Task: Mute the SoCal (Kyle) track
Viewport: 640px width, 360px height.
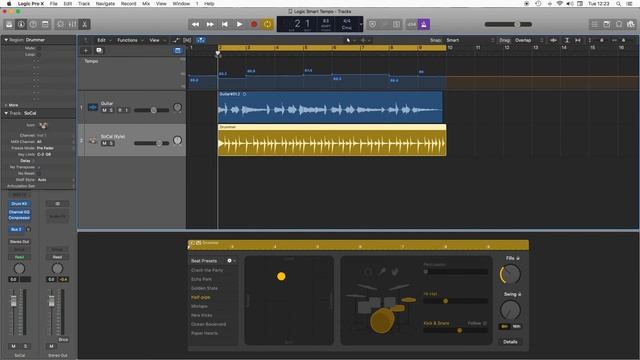Action: pyautogui.click(x=104, y=143)
